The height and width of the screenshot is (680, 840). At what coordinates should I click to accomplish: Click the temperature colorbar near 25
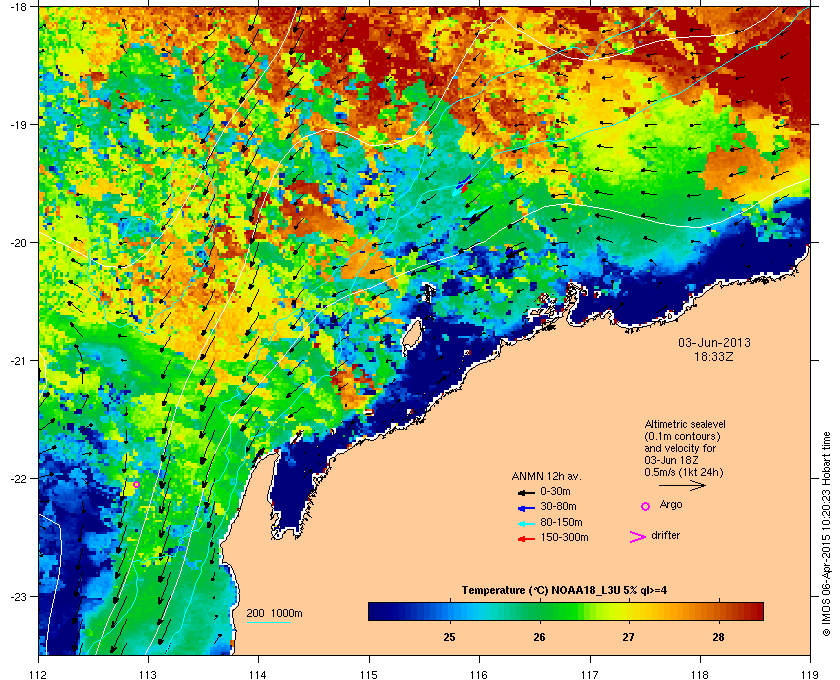[449, 611]
